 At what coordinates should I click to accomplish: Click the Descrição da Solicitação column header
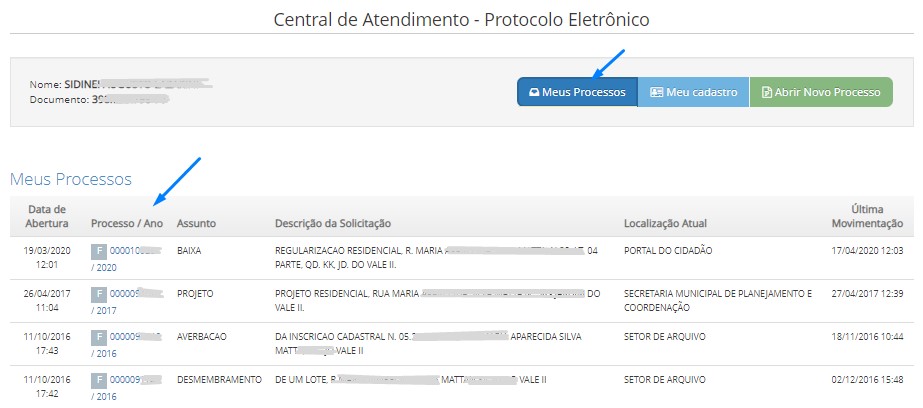(332, 222)
